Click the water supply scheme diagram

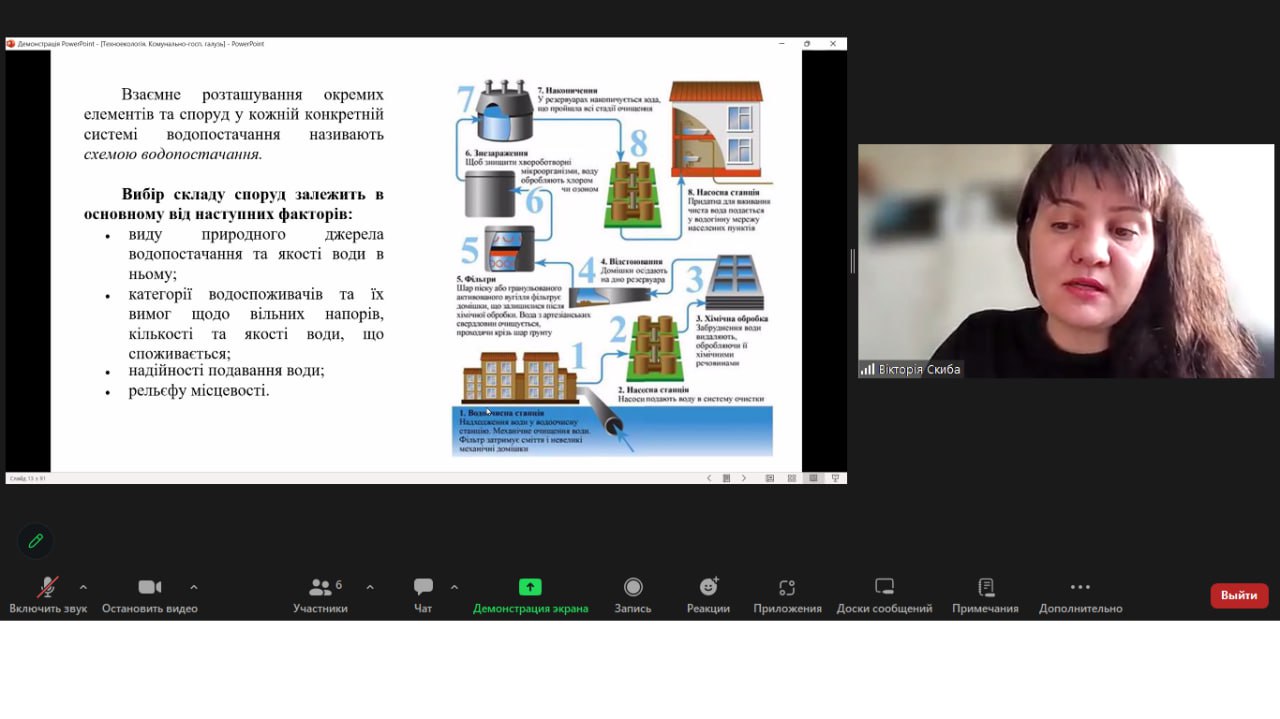(613, 268)
